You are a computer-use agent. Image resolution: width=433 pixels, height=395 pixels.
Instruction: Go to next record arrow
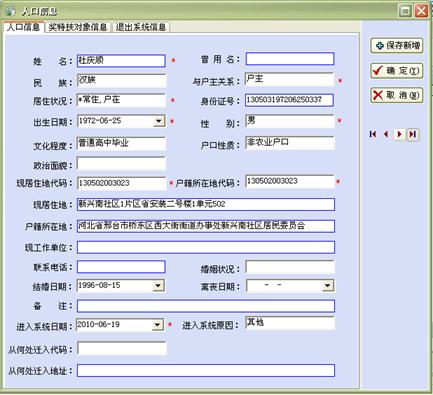pos(399,134)
